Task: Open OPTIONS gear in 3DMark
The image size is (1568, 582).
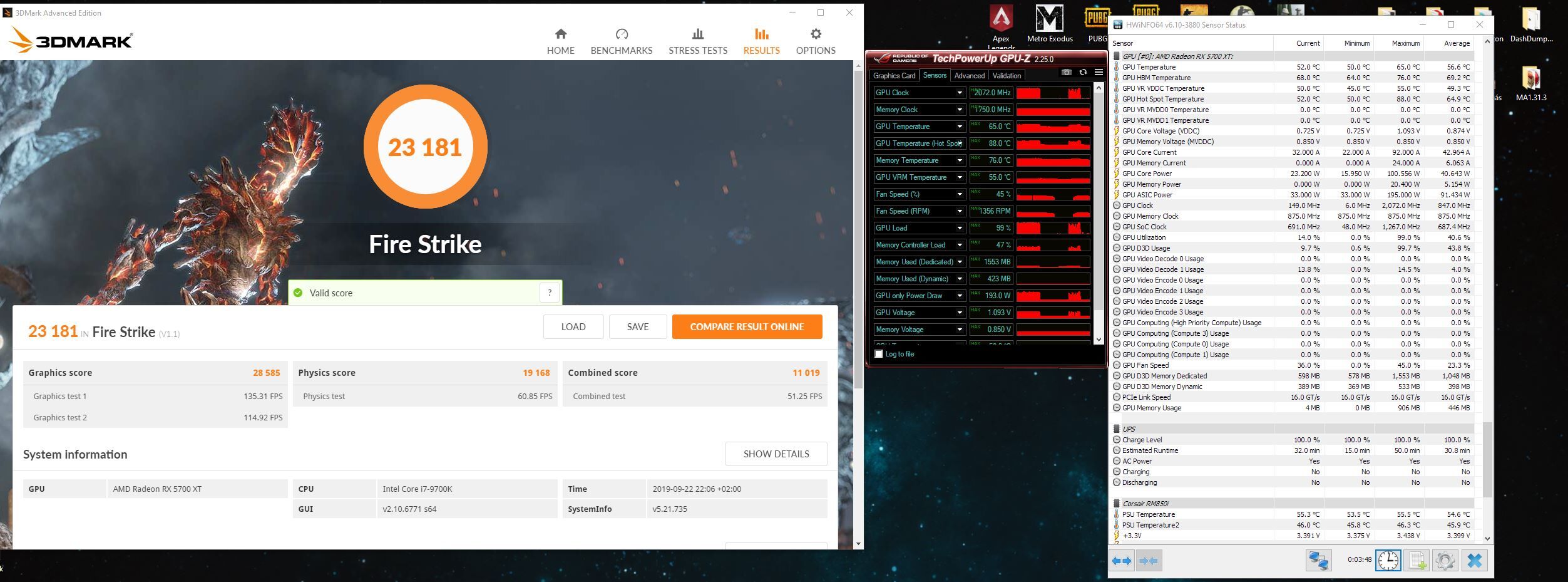Action: click(815, 42)
